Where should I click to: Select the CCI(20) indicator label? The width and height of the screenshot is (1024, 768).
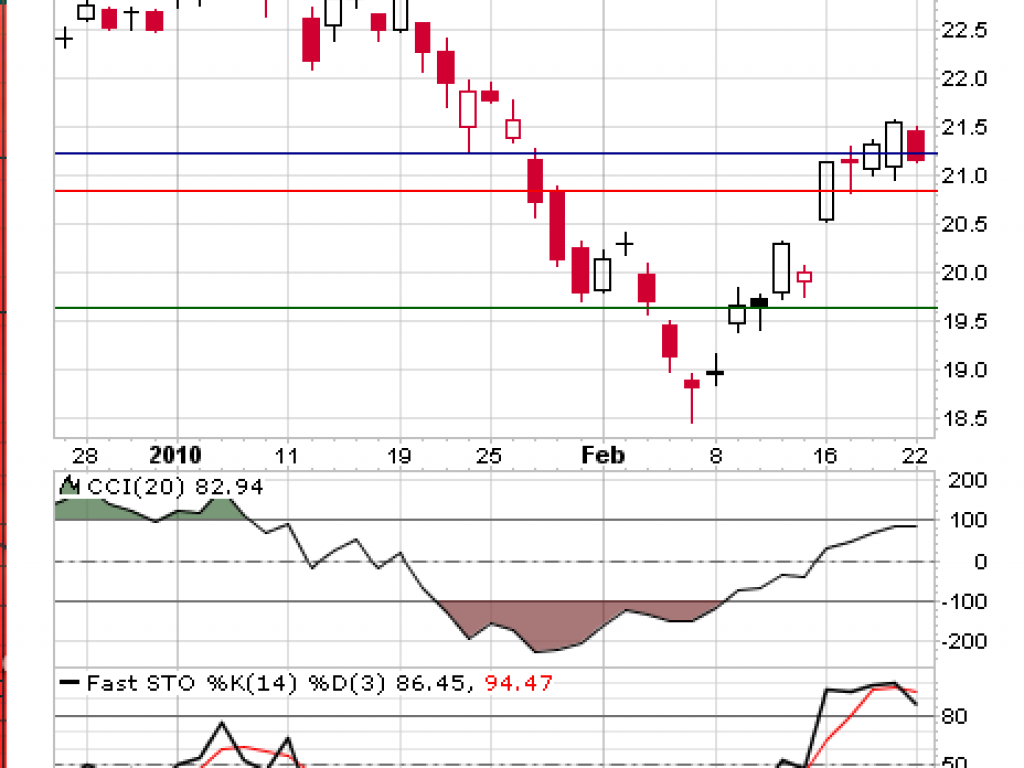pyautogui.click(x=138, y=487)
